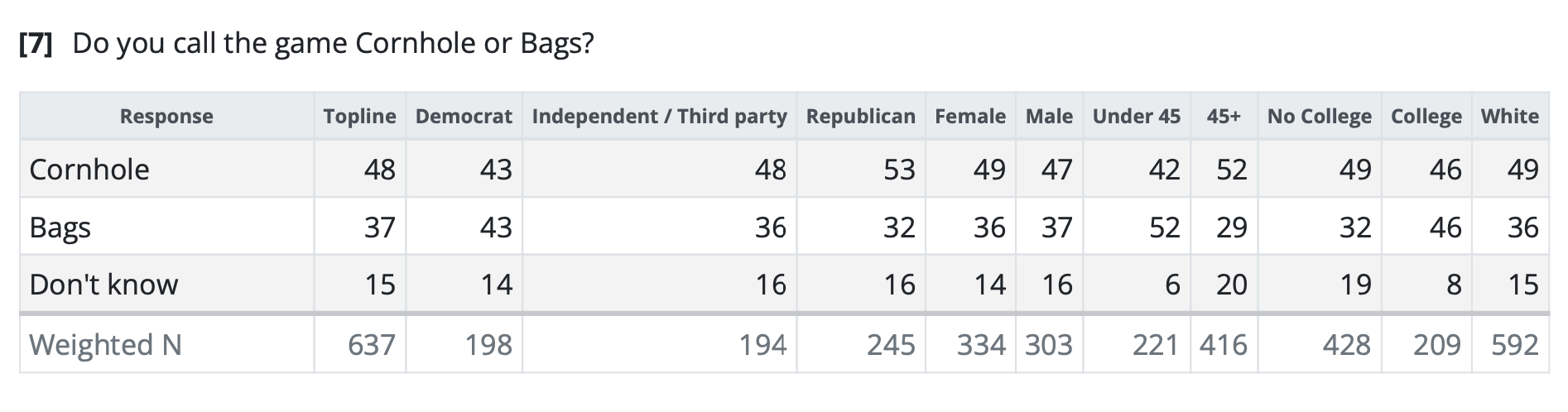
Task: Select the Topline column header
Action: coord(359,117)
